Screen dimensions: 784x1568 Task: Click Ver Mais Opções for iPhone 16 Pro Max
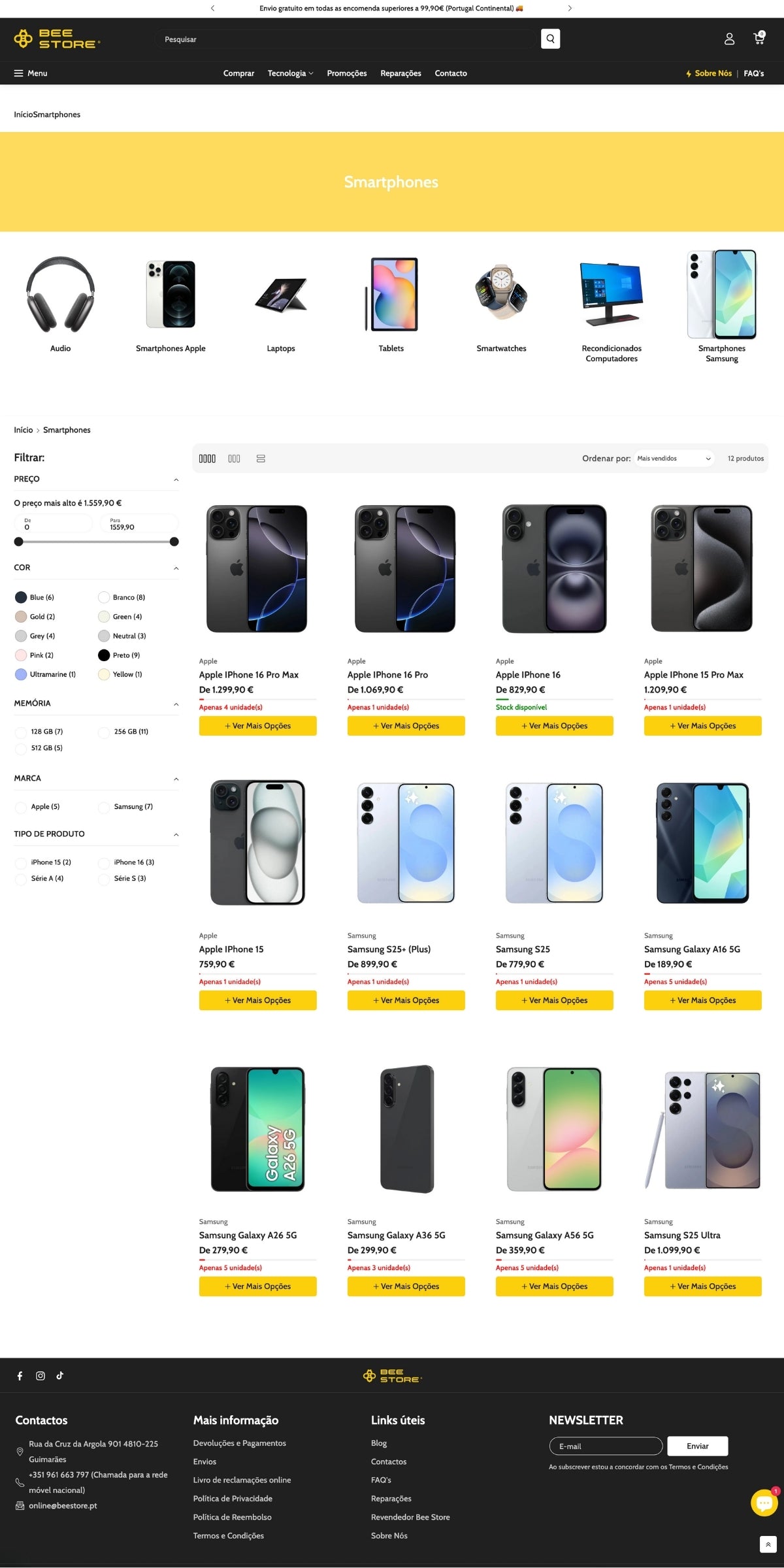257,726
